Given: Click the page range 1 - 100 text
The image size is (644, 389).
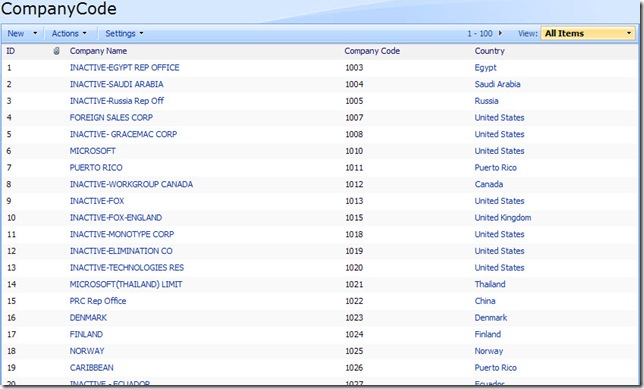Looking at the screenshot, I should pyautogui.click(x=480, y=34).
